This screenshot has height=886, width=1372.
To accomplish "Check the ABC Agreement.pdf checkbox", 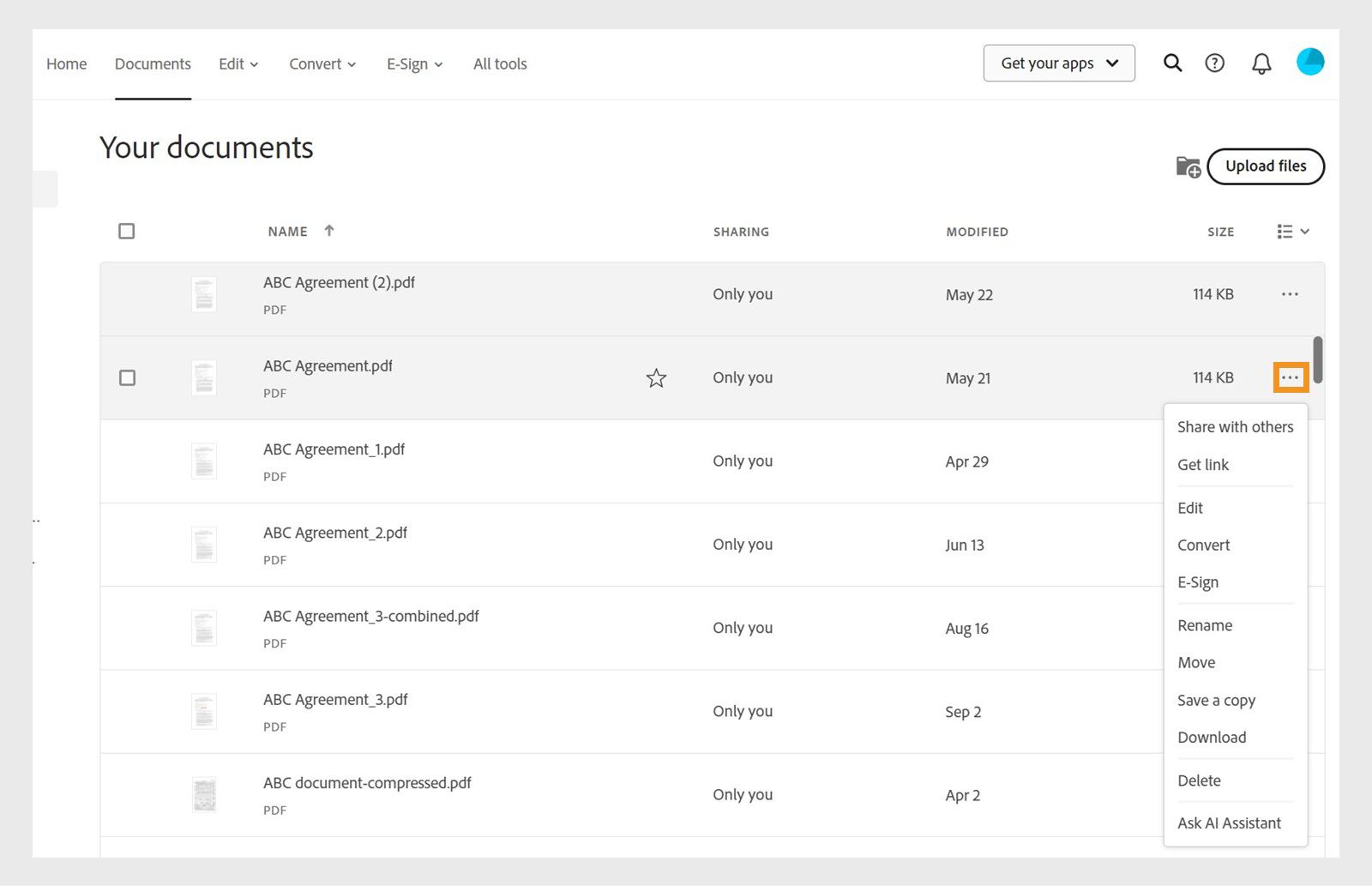I will tap(127, 378).
